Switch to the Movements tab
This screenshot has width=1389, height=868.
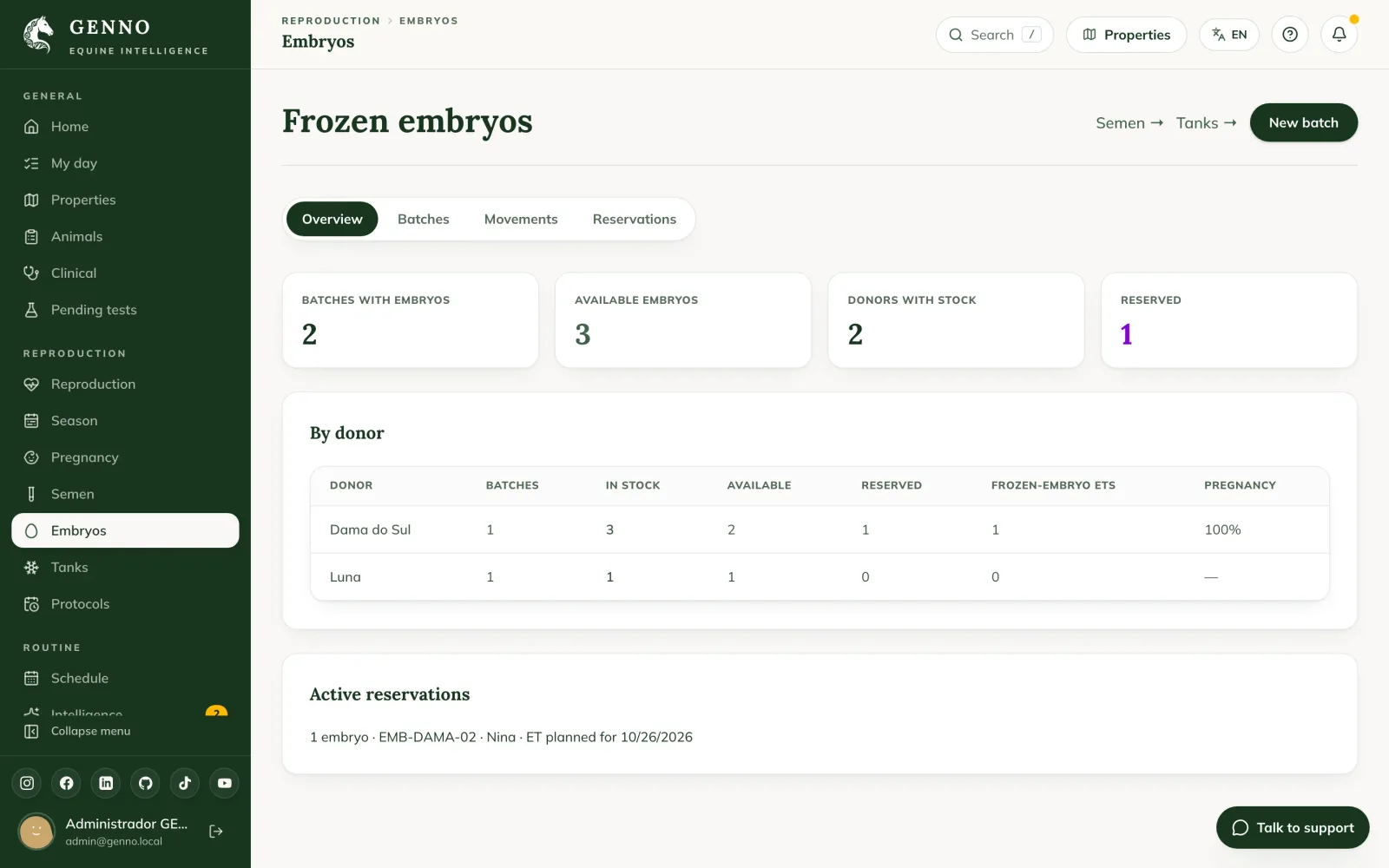521,219
